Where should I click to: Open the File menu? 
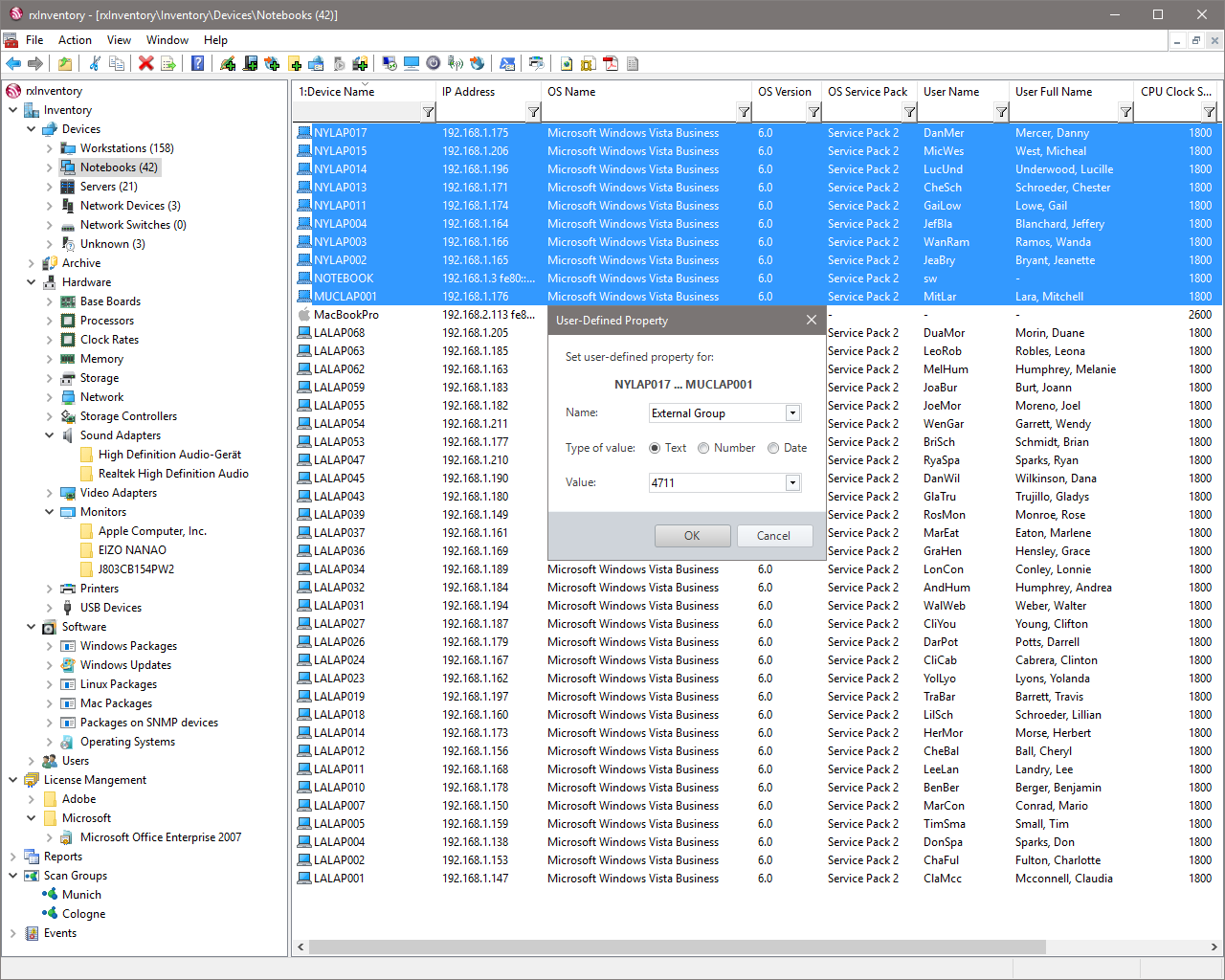[34, 40]
